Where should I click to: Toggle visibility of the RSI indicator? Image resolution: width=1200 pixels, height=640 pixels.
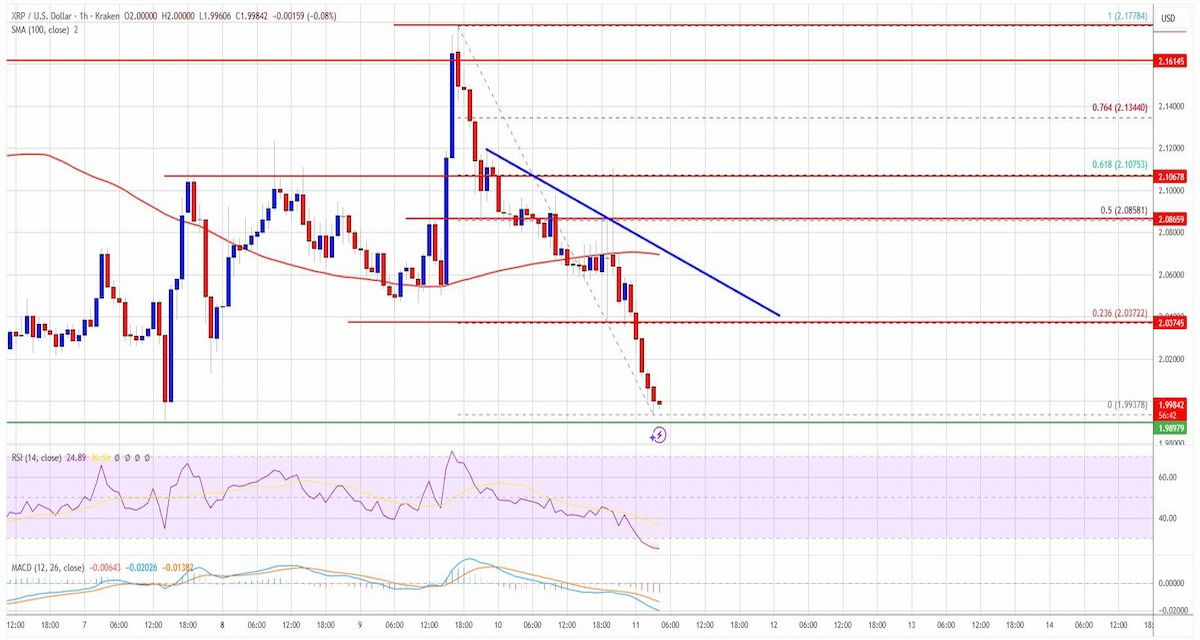[x=116, y=456]
